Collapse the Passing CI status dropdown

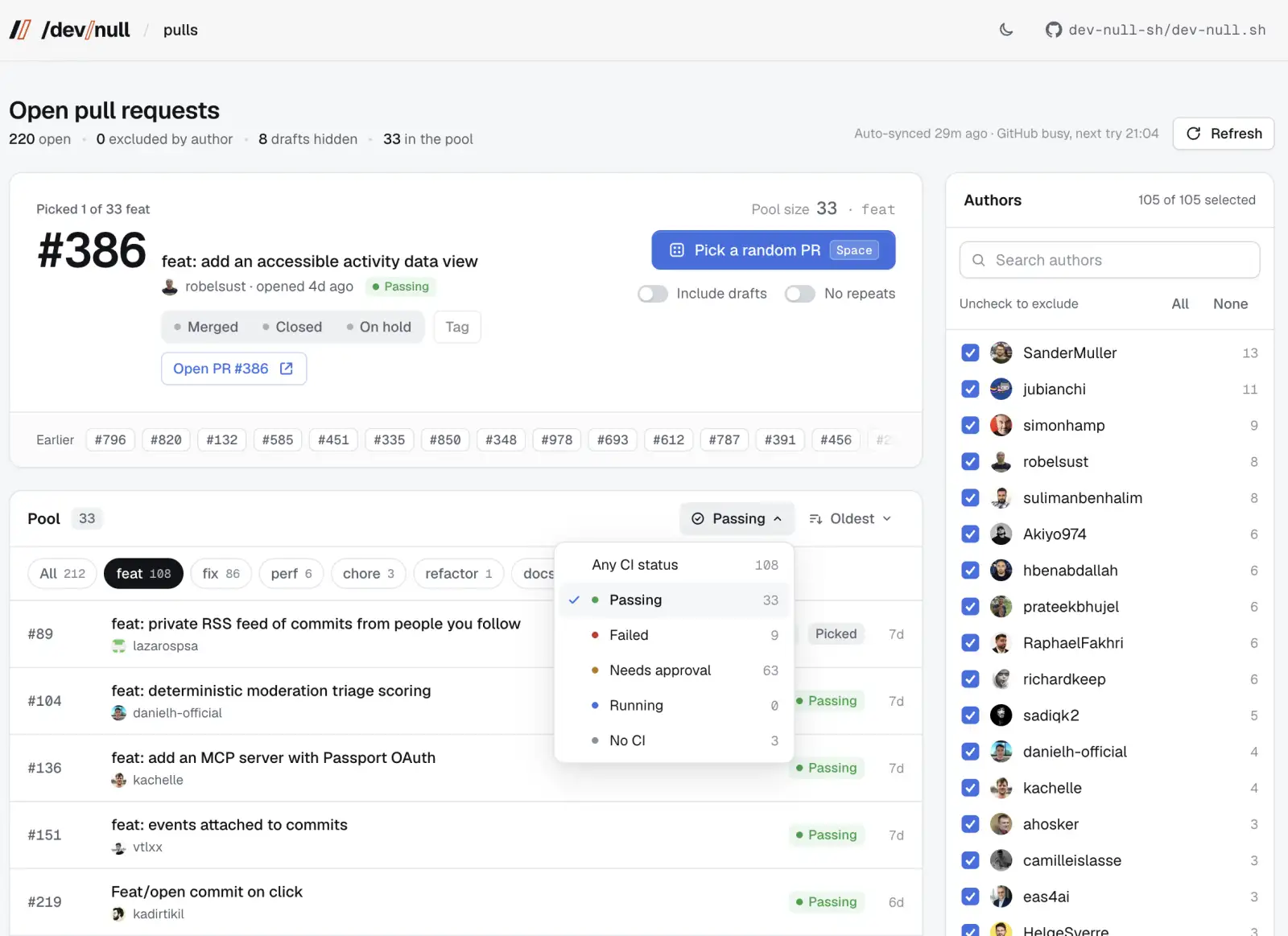click(737, 519)
